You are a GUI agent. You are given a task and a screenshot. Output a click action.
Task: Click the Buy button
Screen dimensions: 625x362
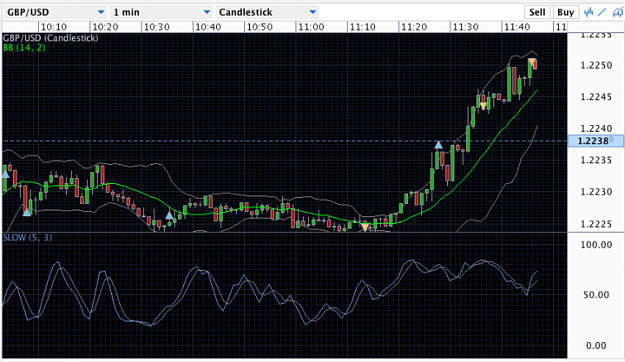pyautogui.click(x=565, y=12)
